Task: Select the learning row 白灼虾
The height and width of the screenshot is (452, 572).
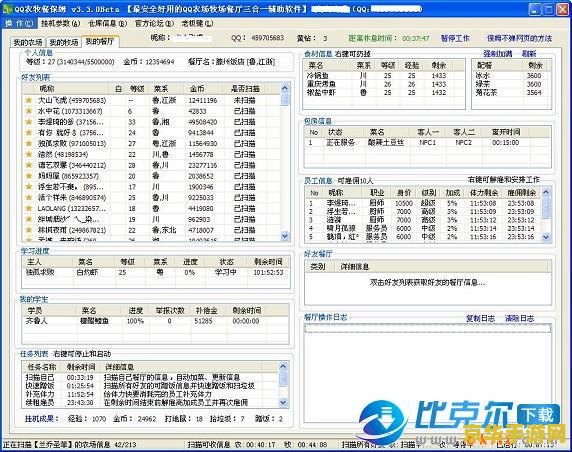Action: 156,273
